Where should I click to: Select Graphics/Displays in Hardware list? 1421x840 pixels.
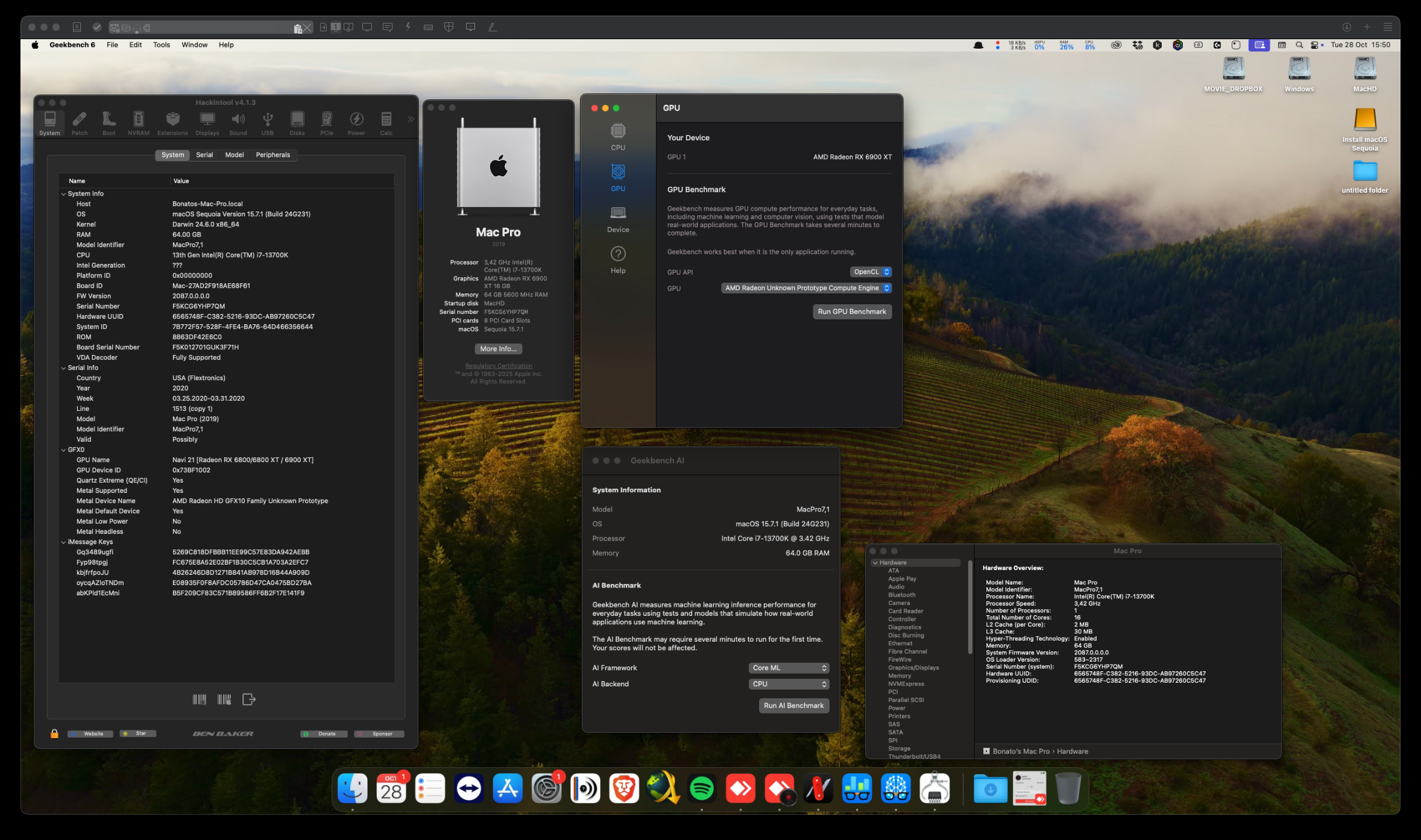pyautogui.click(x=913, y=668)
